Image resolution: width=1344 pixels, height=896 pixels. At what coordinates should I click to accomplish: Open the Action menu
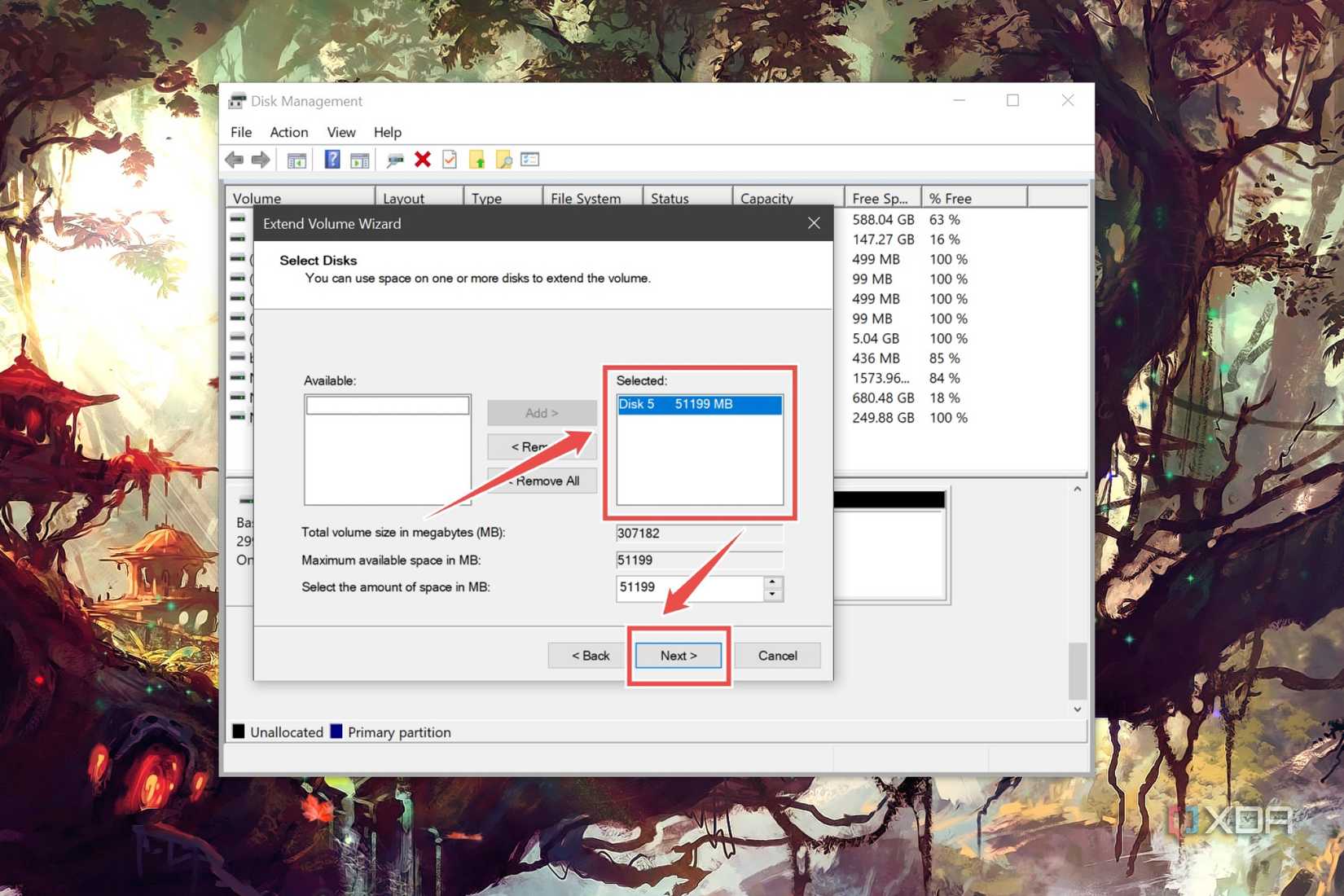(x=289, y=132)
